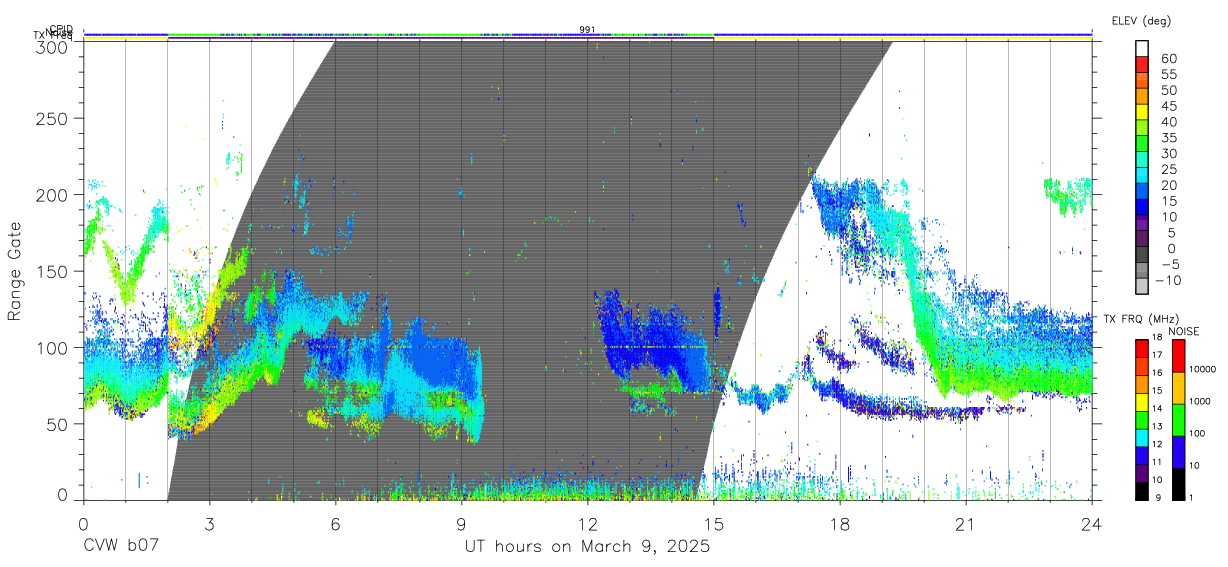The height and width of the screenshot is (567, 1228).
Task: Click the 1 label on the NOISE legend
Action: [1192, 498]
